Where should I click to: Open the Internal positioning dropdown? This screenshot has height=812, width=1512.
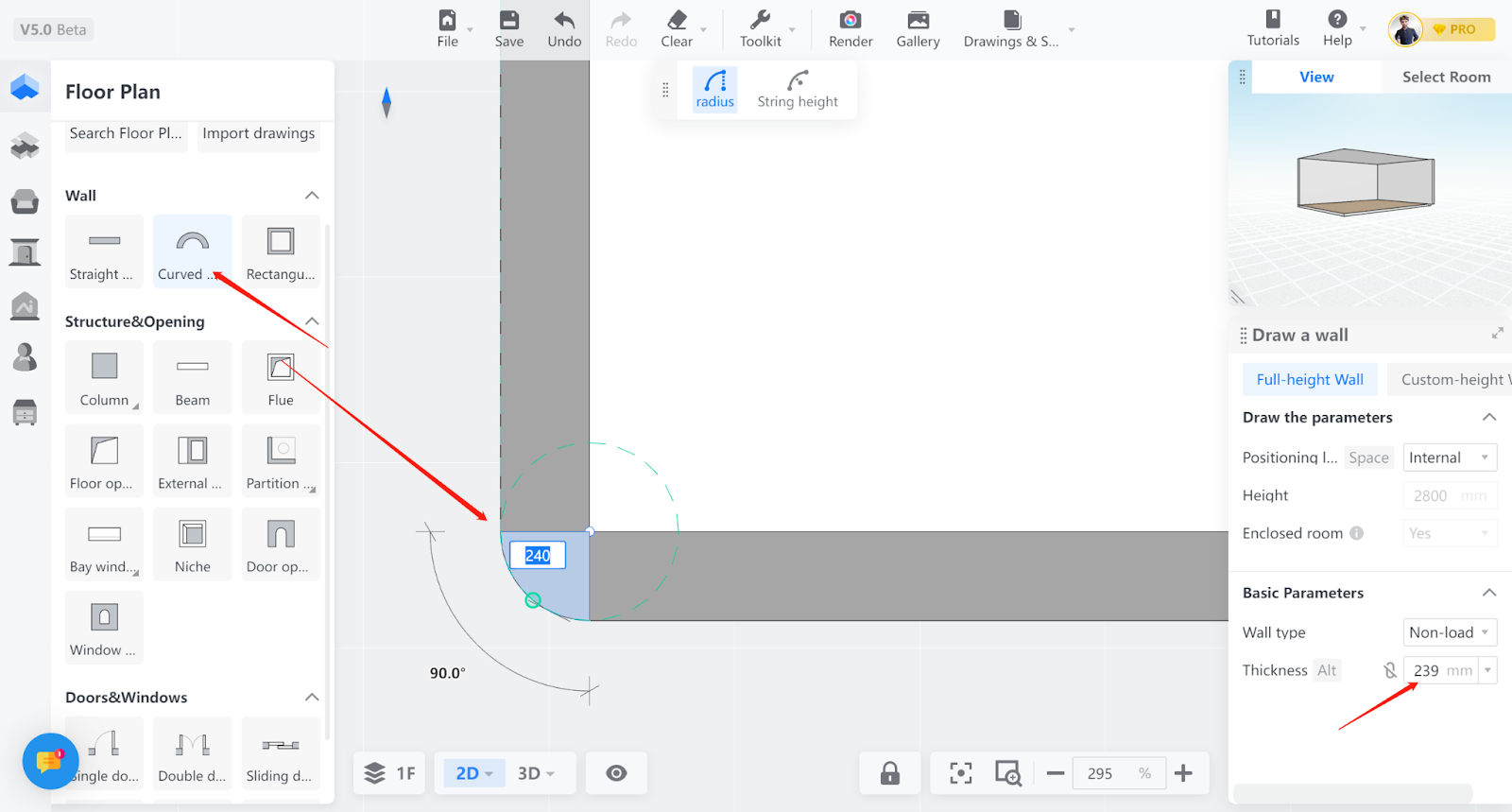[x=1449, y=458]
